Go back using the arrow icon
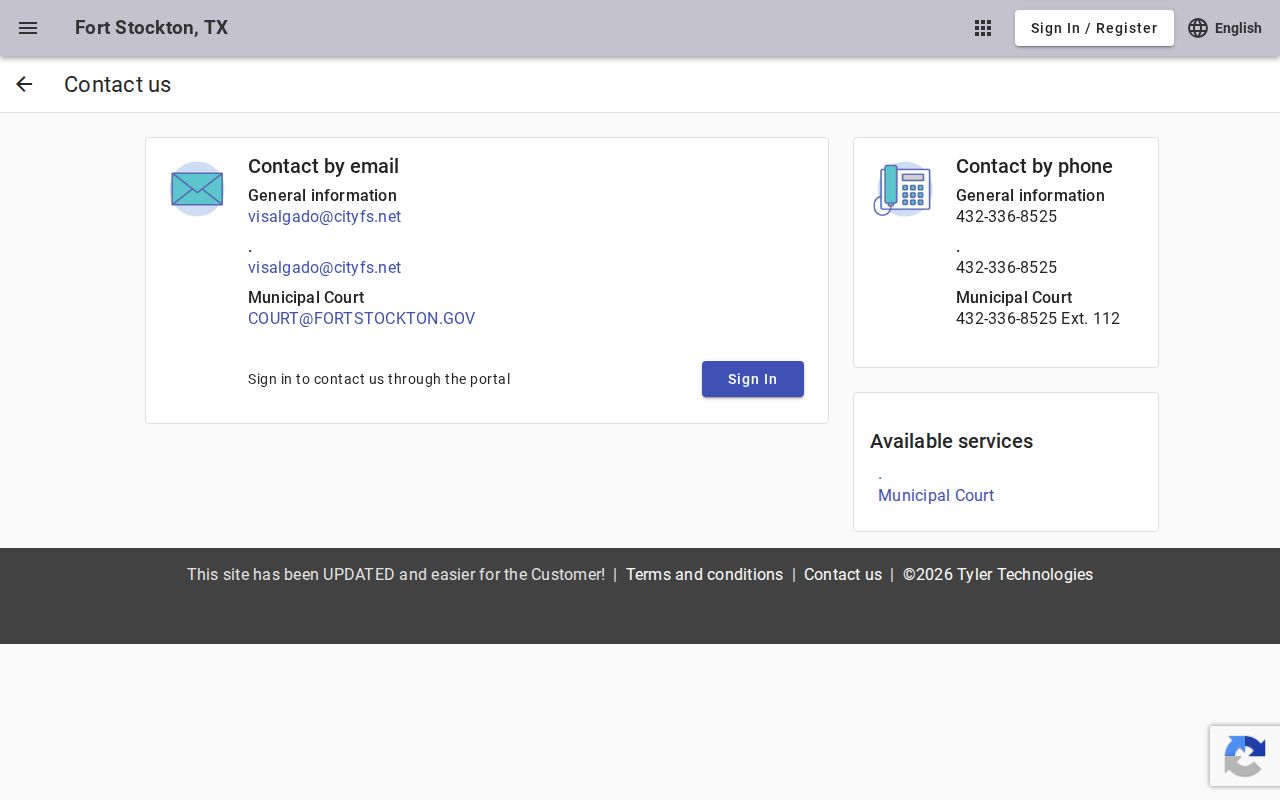1280x800 pixels. 24,84
